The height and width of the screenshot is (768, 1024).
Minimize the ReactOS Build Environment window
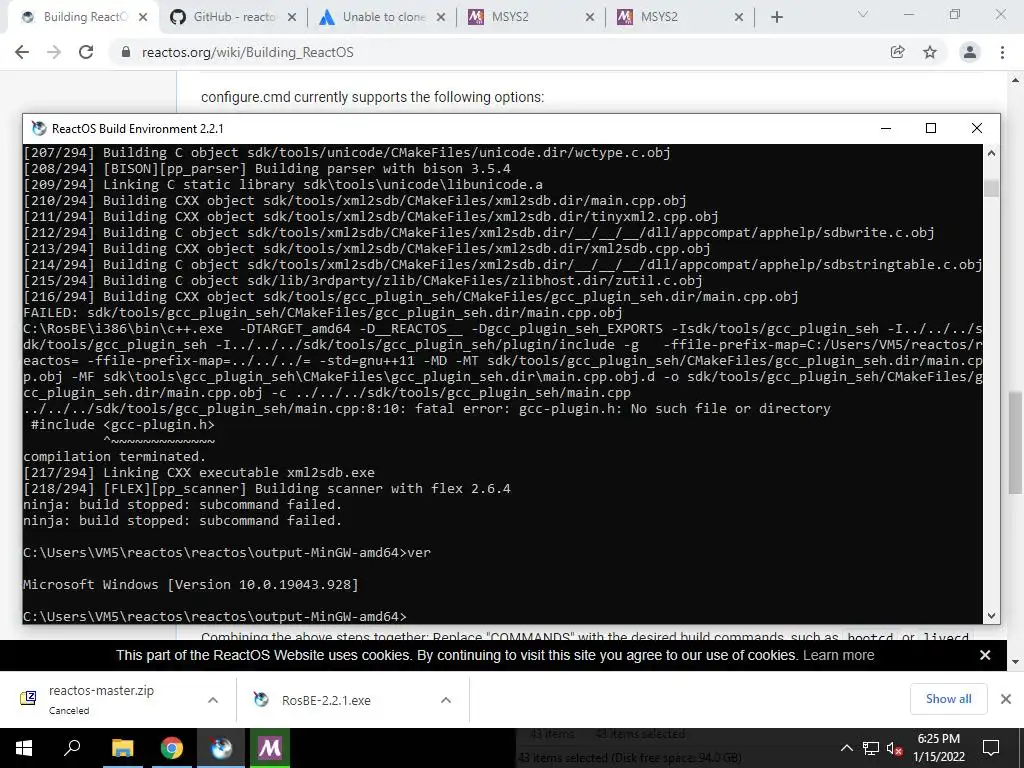tap(886, 129)
